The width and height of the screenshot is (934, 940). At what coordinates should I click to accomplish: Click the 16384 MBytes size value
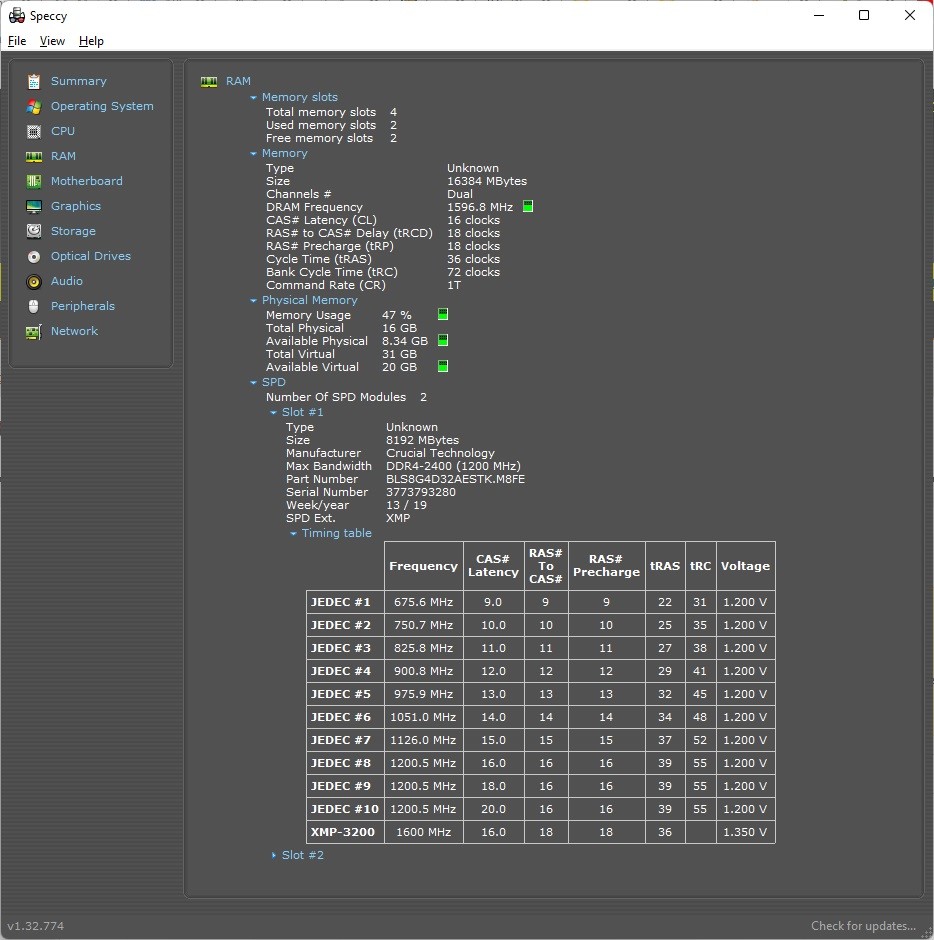click(x=487, y=181)
